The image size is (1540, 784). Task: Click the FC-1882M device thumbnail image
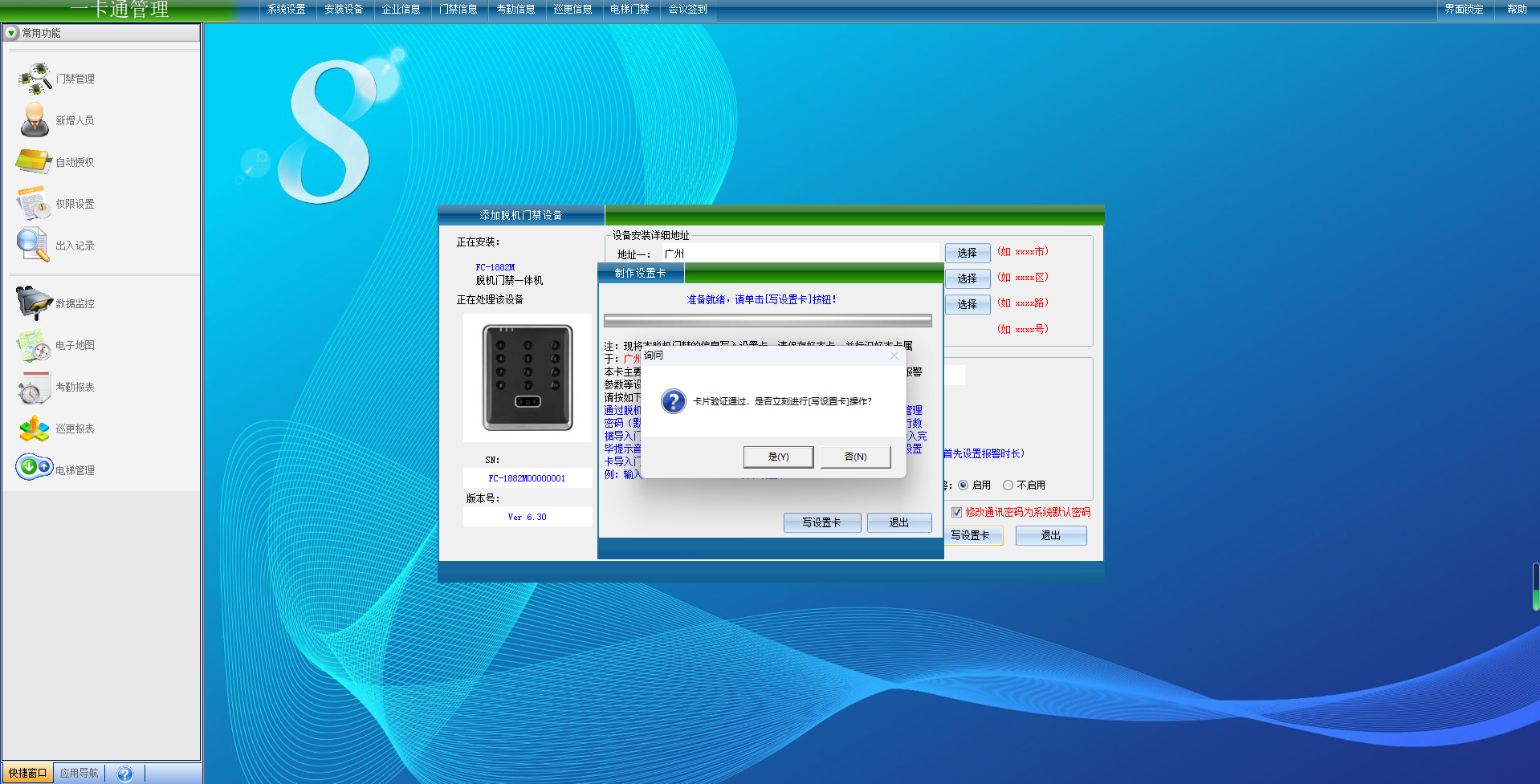point(528,377)
